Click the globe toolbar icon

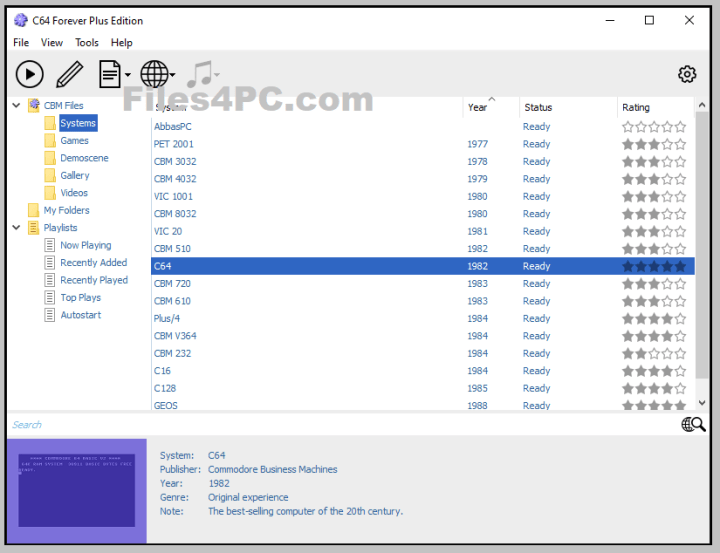pyautogui.click(x=154, y=74)
